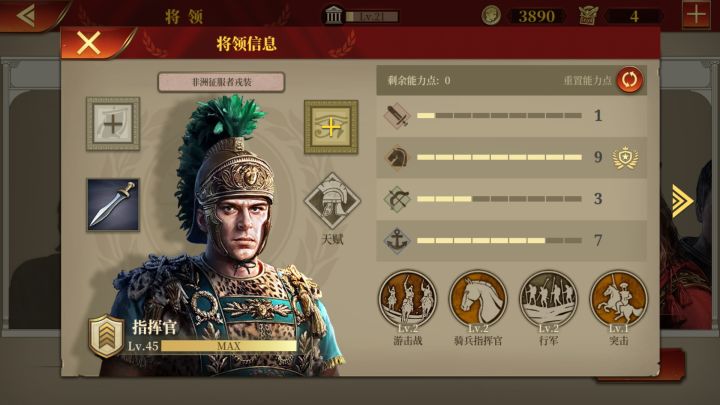
Task: Click the Lv.45 MAX experience bar
Action: click(228, 346)
